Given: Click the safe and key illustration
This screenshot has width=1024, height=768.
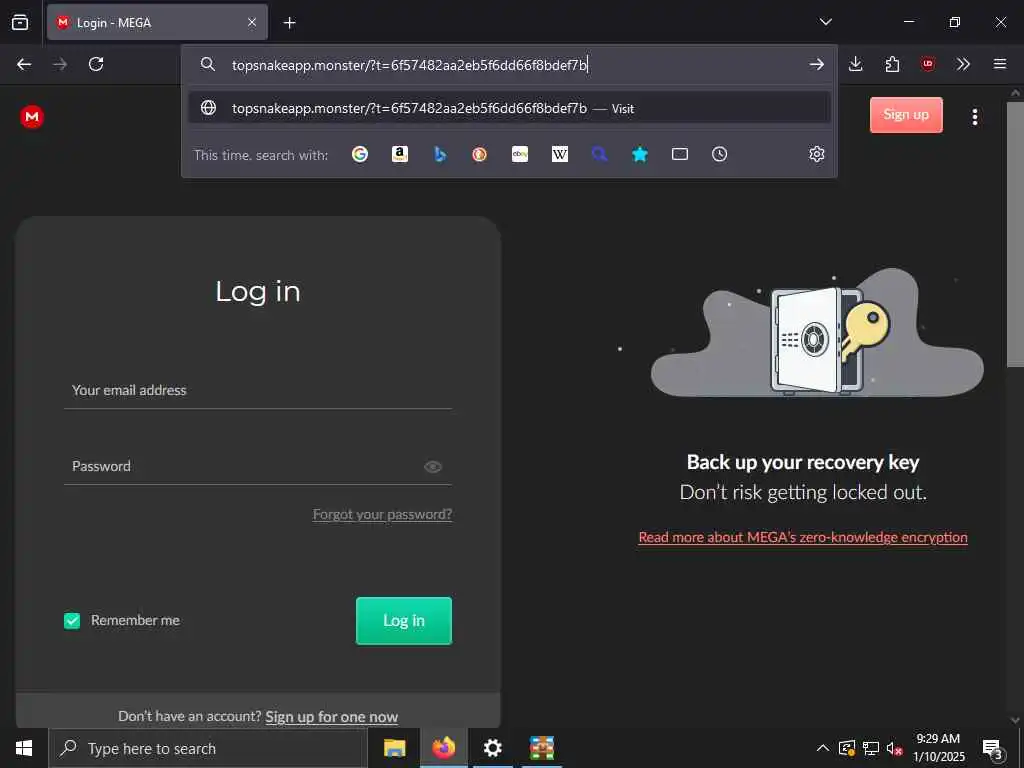Looking at the screenshot, I should point(817,333).
